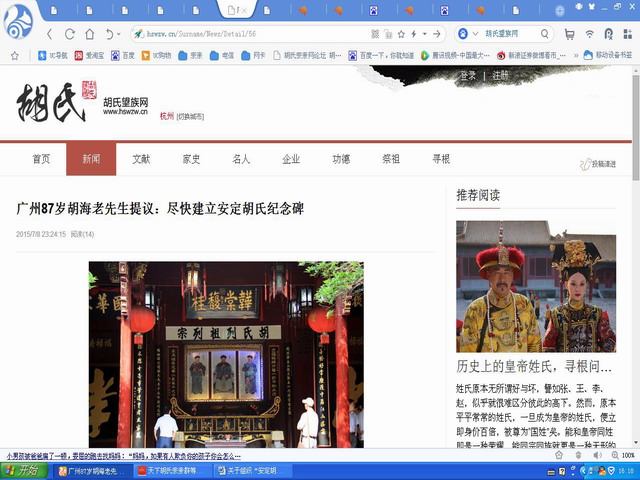Click the 投稿通道 submission link
The width and height of the screenshot is (640, 480).
(x=598, y=164)
